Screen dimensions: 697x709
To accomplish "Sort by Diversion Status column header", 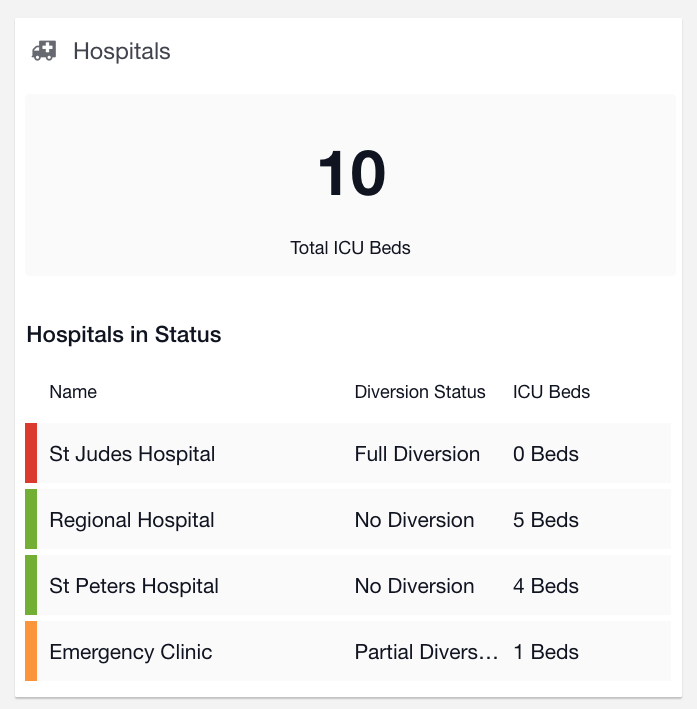I will pyautogui.click(x=420, y=392).
